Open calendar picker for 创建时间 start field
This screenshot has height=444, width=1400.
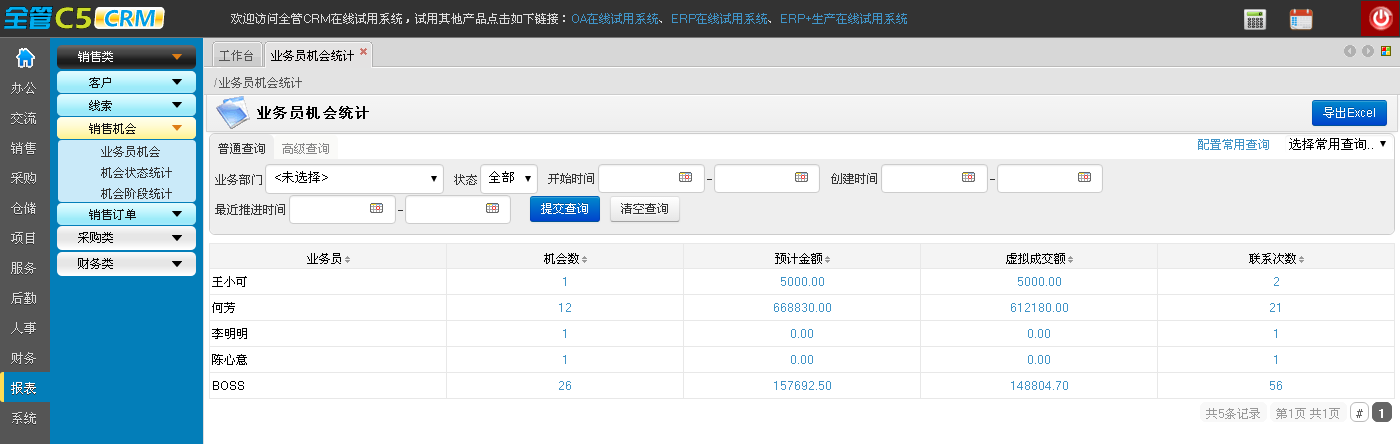[968, 177]
